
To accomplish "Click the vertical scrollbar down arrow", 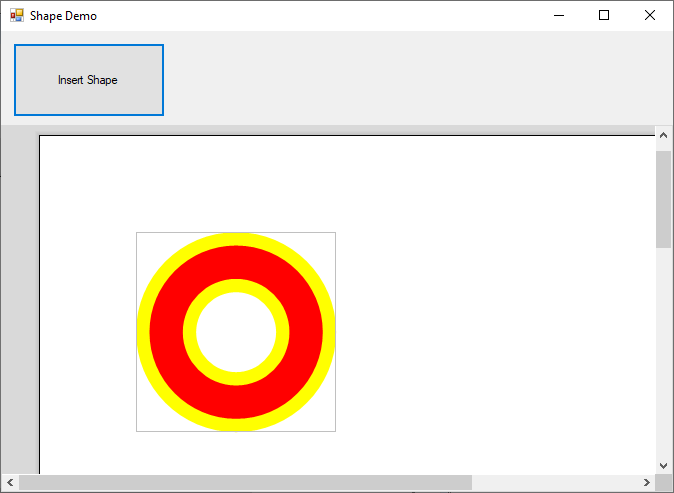I will pyautogui.click(x=663, y=465).
